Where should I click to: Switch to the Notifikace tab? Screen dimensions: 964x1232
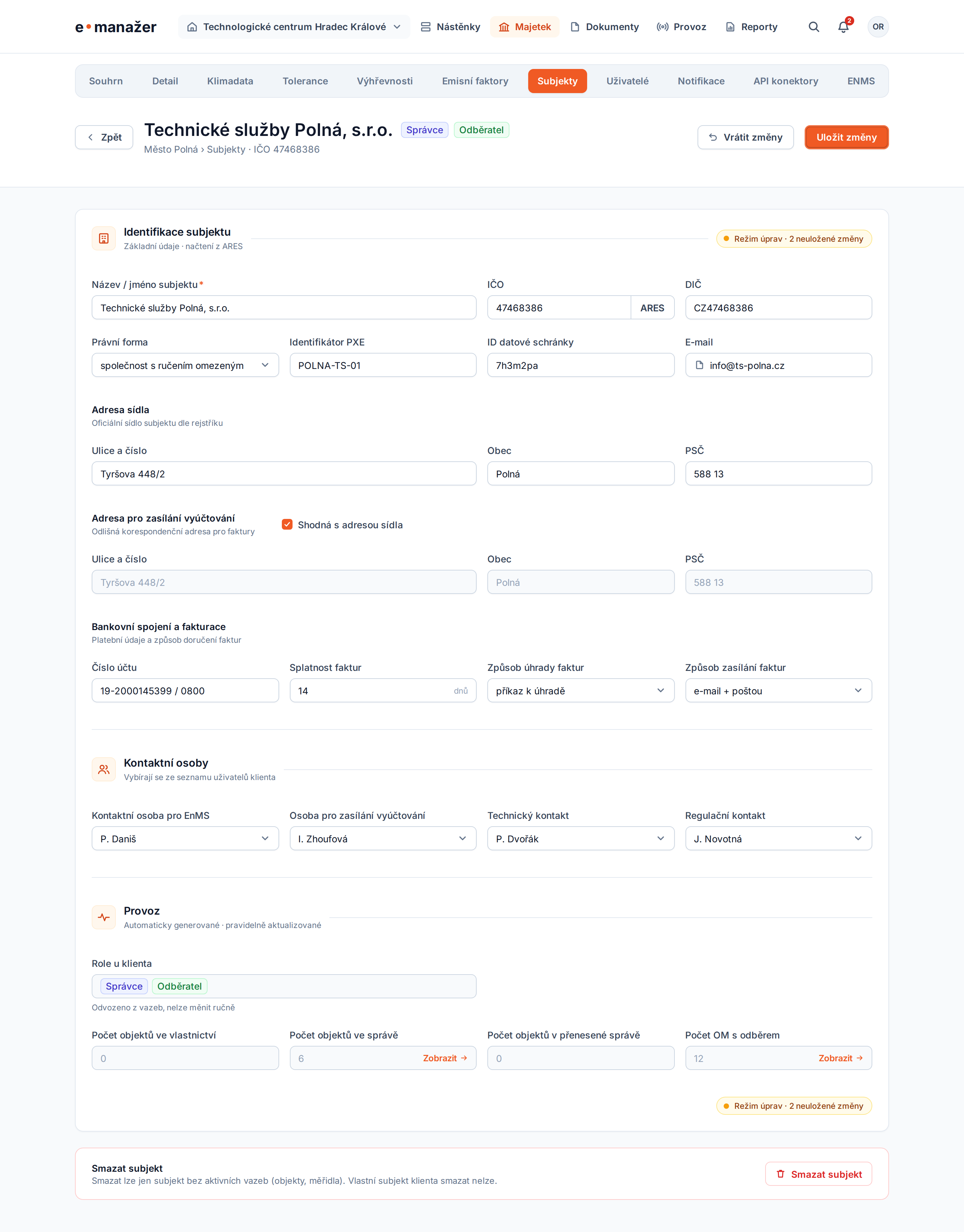(x=701, y=81)
